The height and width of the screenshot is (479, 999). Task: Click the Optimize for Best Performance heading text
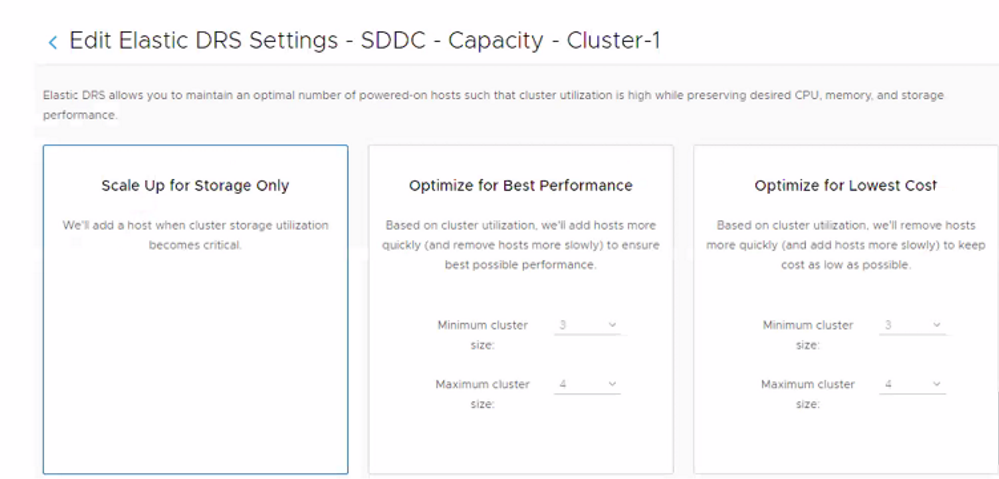coord(520,185)
